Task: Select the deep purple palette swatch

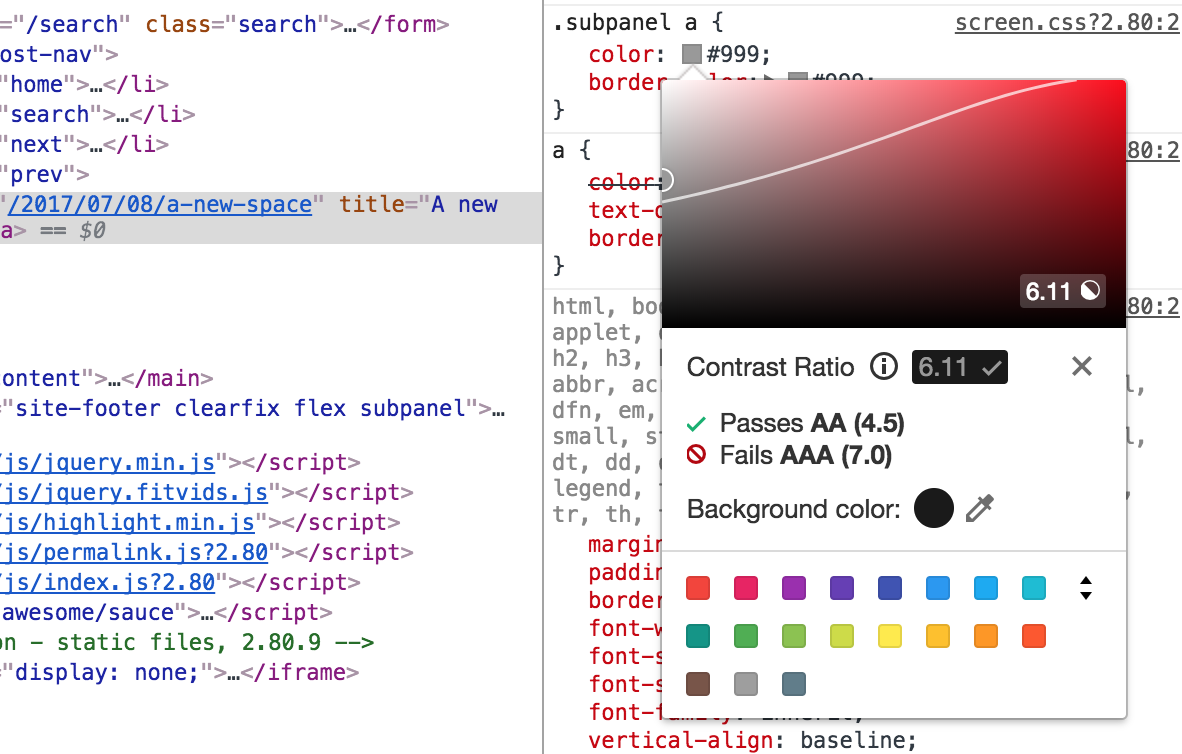Action: (842, 588)
